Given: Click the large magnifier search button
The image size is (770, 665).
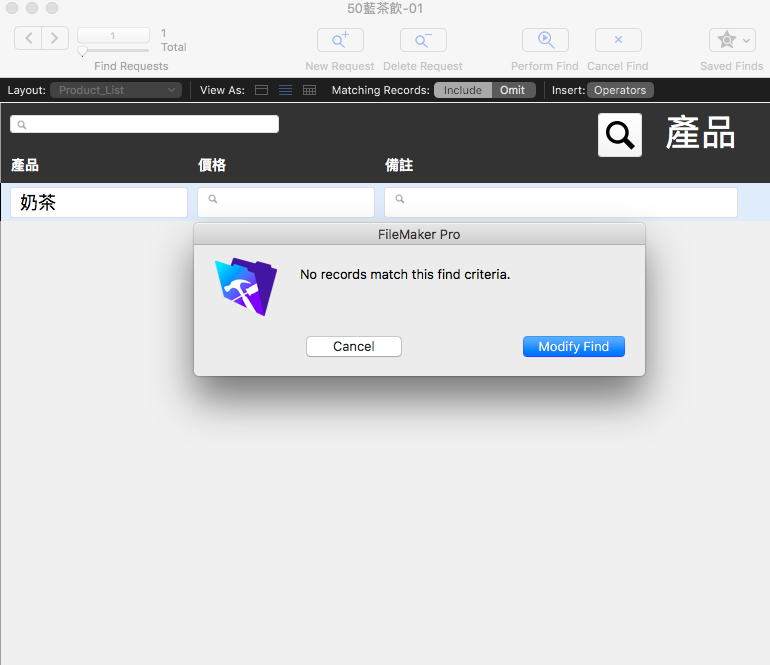Looking at the screenshot, I should click(x=620, y=135).
